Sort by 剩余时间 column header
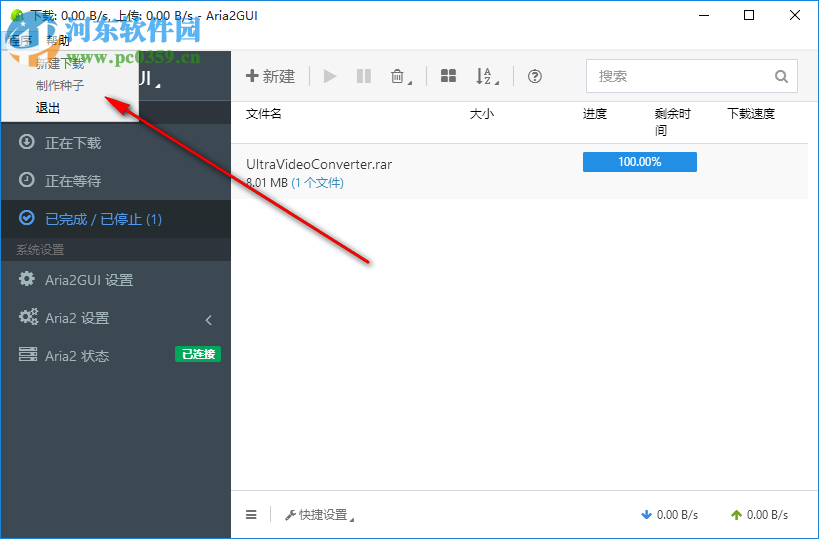The image size is (819, 539). (x=673, y=122)
